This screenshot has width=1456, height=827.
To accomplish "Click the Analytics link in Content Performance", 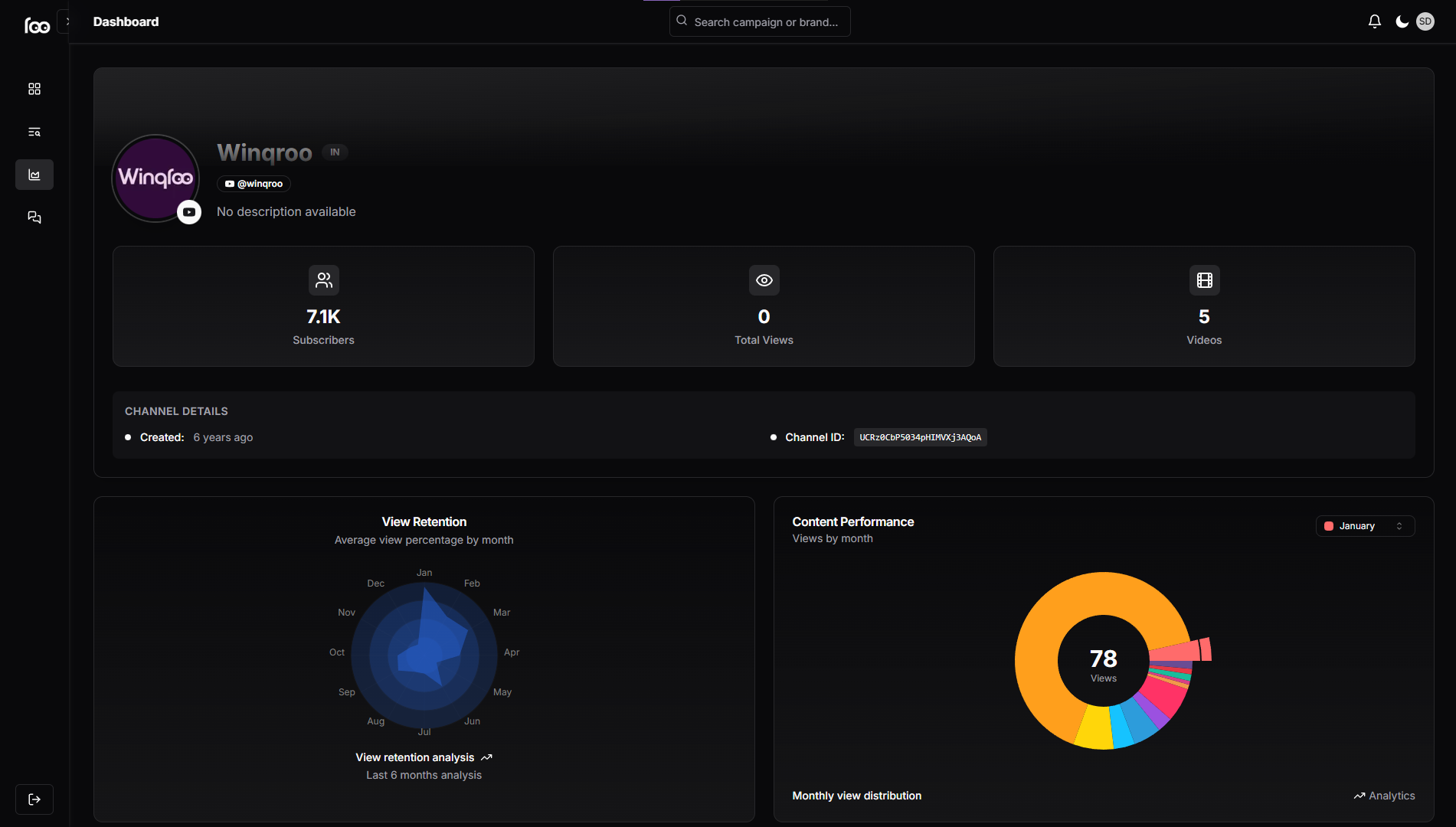I will point(1384,796).
